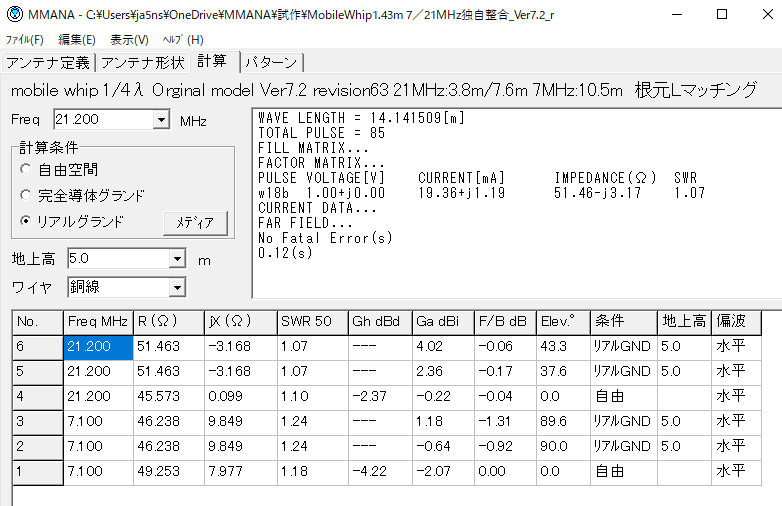Click the 条件 column header

624,322
